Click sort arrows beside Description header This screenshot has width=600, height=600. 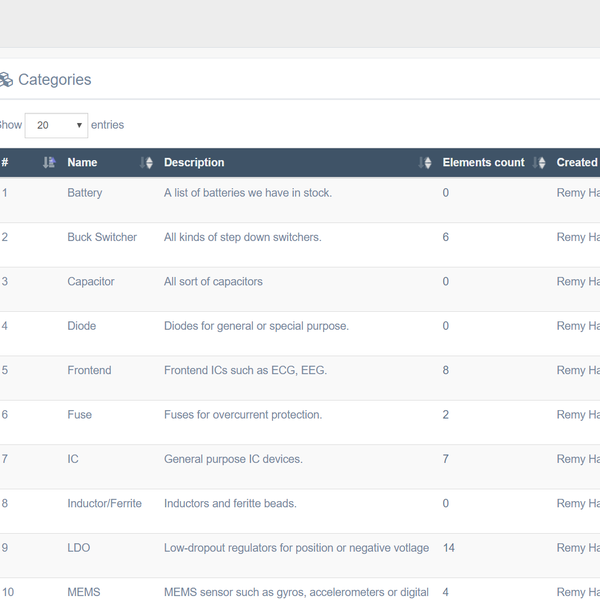pyautogui.click(x=425, y=163)
